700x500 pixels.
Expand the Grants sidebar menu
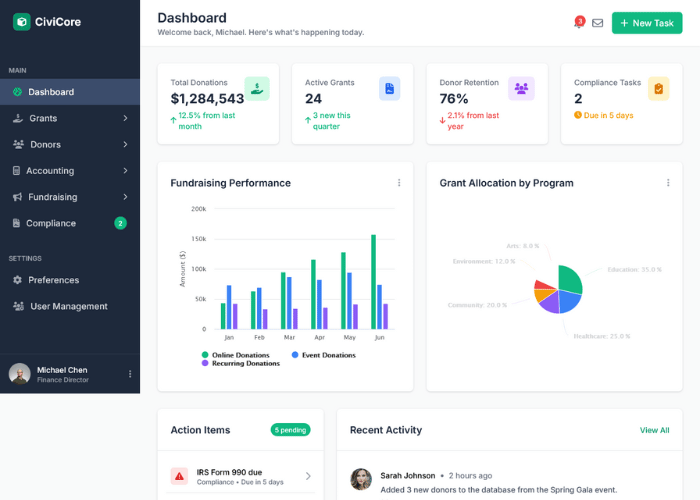tap(70, 118)
